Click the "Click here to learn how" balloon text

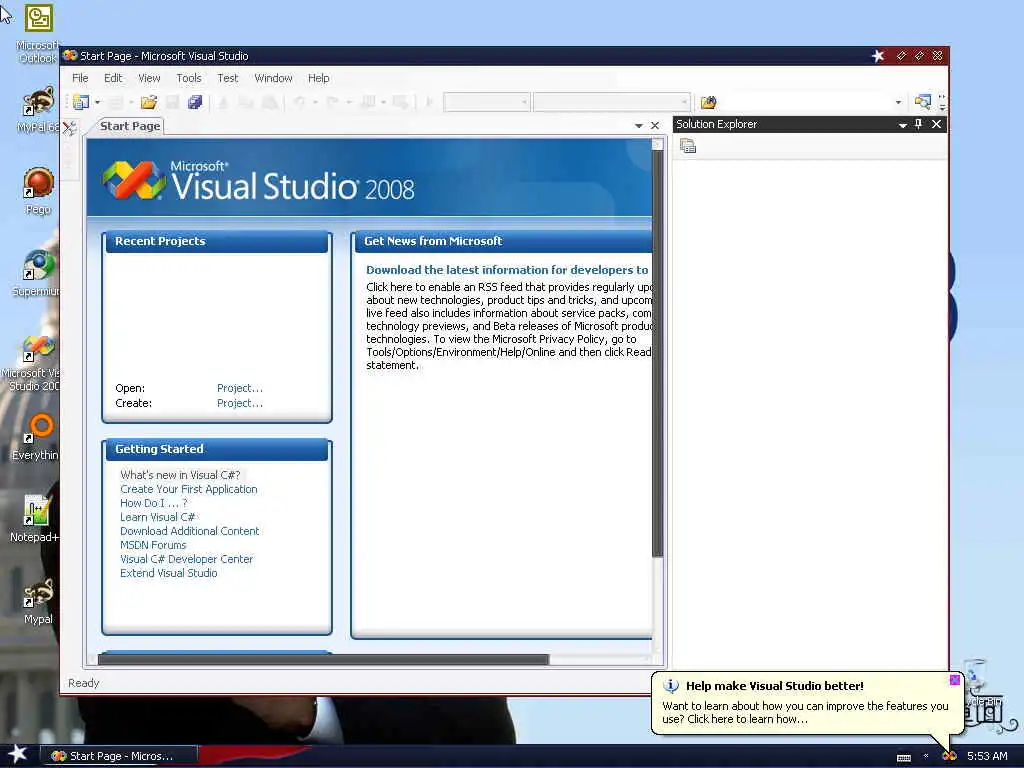click(x=748, y=719)
